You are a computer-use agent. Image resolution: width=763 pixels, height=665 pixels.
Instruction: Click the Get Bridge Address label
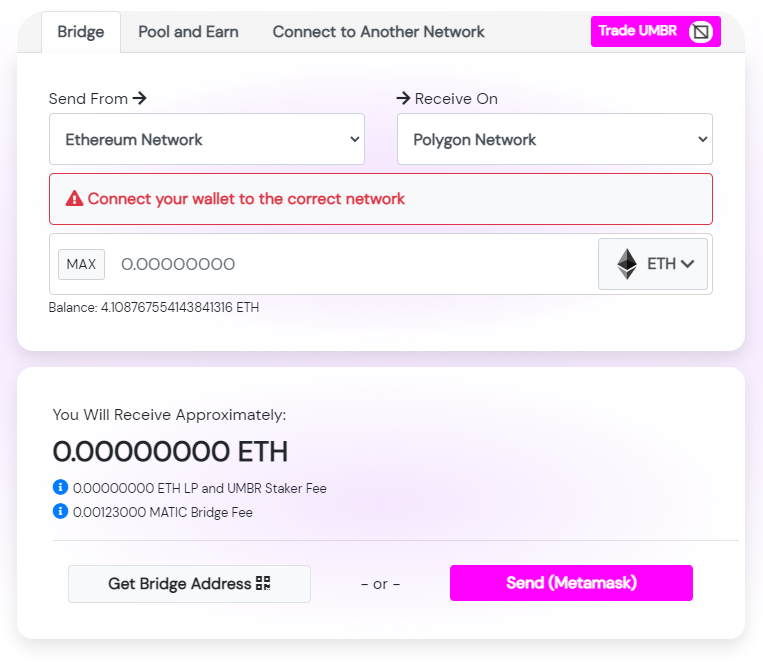179,583
